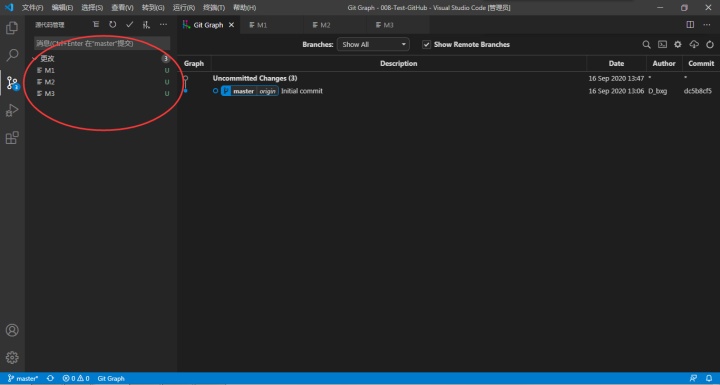Open the 运行(R) menu

(x=184, y=7)
